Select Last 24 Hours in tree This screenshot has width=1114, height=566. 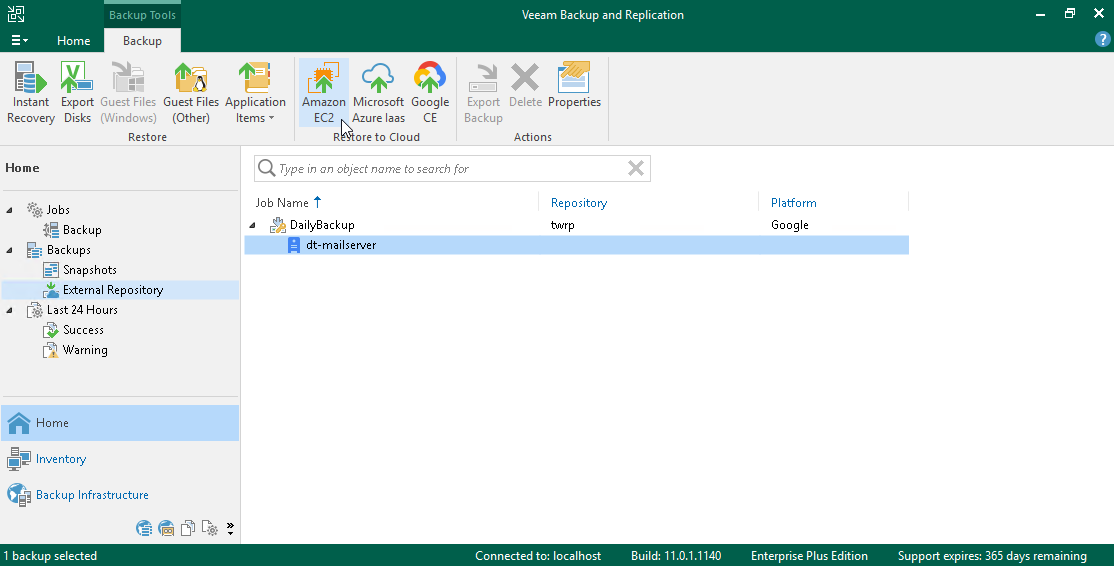(x=82, y=310)
